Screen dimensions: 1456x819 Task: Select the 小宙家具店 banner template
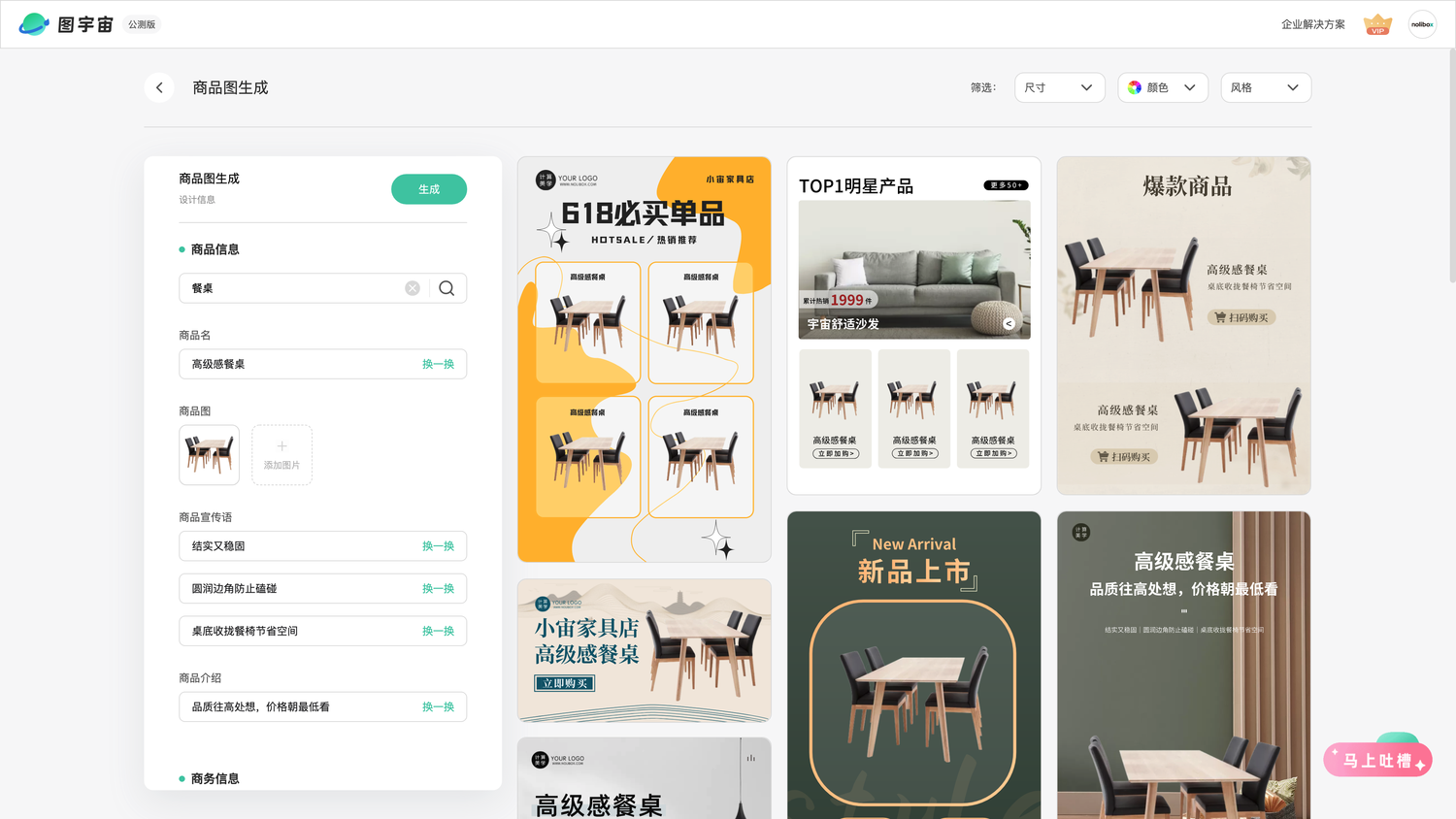(x=645, y=650)
